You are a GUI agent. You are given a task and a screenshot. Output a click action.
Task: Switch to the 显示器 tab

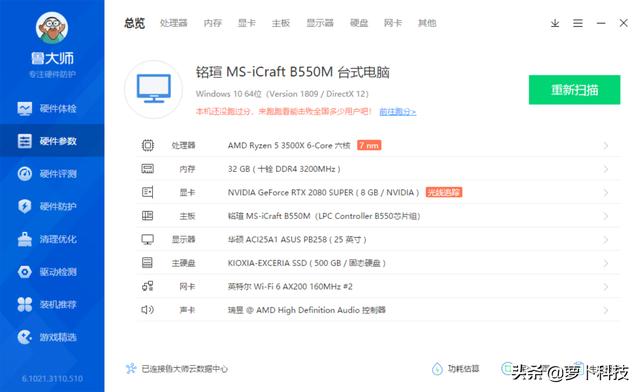pyautogui.click(x=320, y=23)
